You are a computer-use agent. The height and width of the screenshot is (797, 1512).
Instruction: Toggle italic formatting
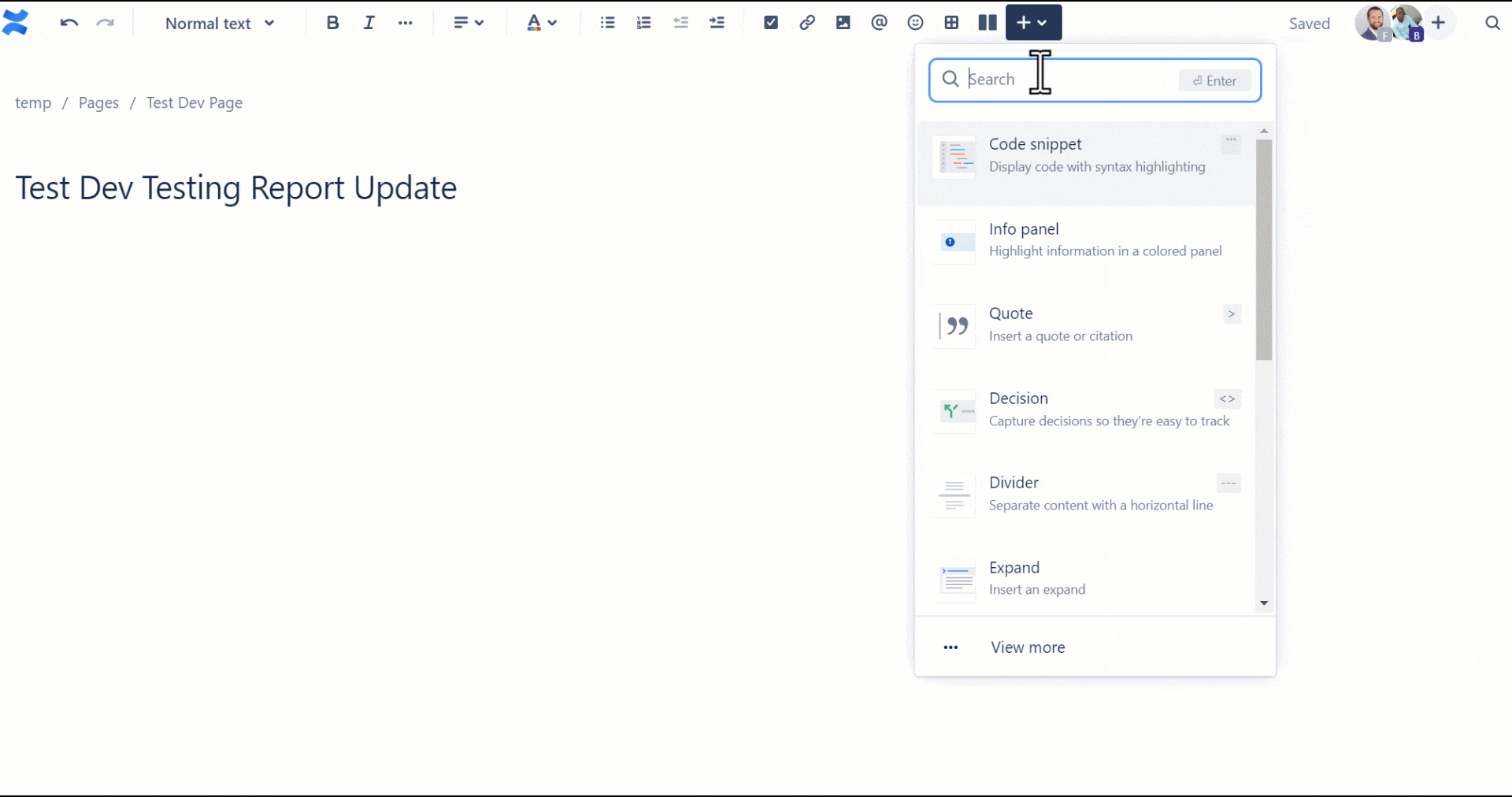pos(369,23)
